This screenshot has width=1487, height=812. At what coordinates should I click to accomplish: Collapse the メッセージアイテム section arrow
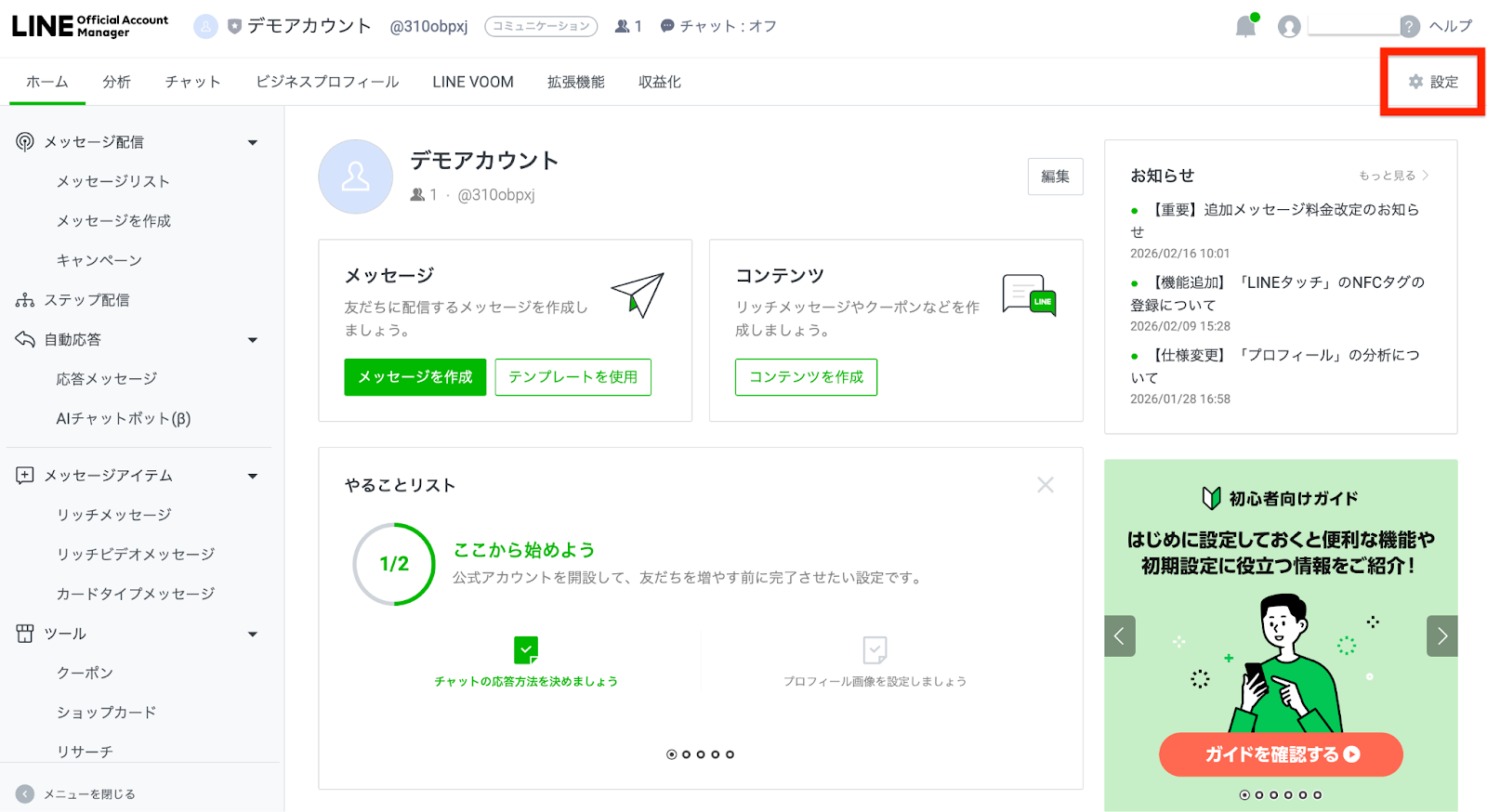[x=253, y=476]
